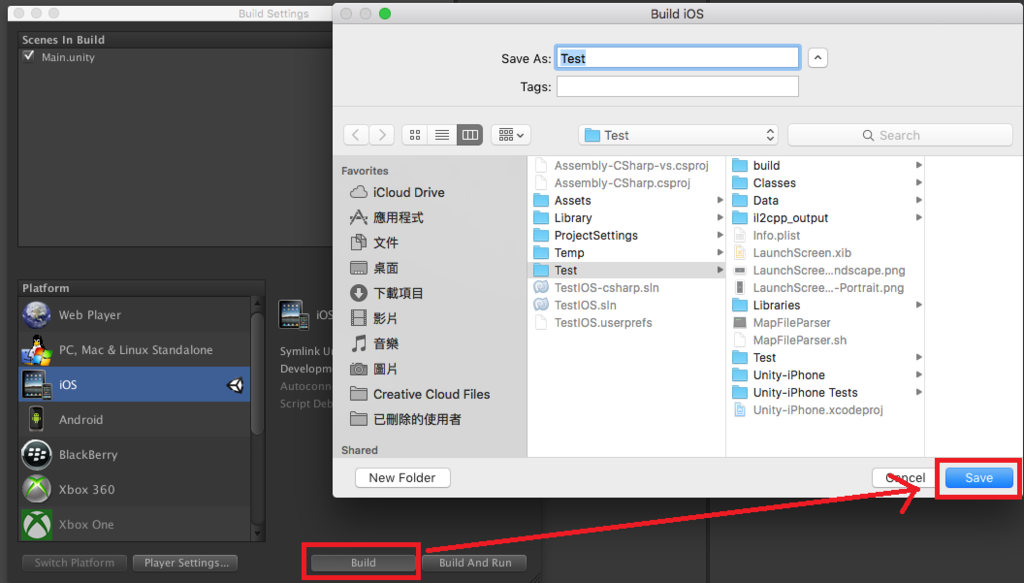Expand the build folder arrow
1024x583 pixels.
[918, 165]
